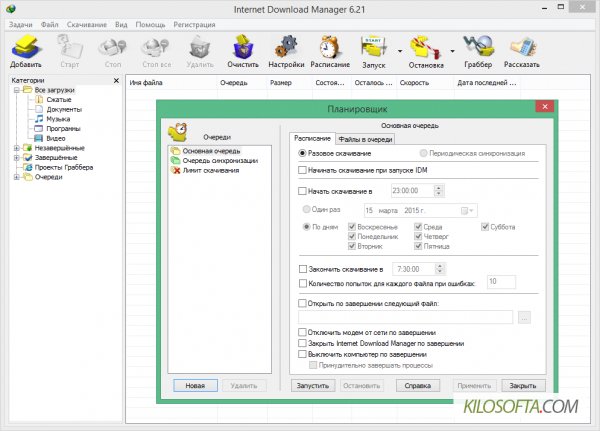Screen dimensions: 600x431
Task: Click end time 7:30:00 stepper arrows
Action: [x=440, y=269]
